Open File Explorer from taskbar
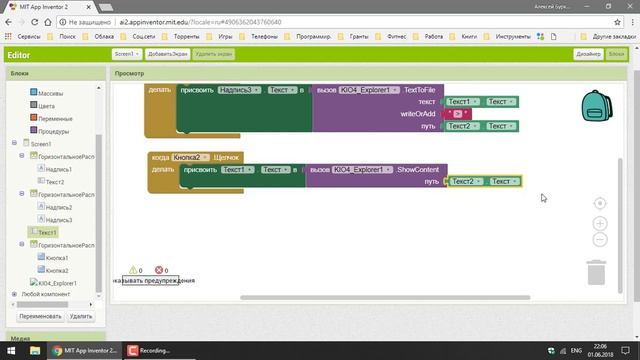Viewport: 640px width, 360px height. pos(35,351)
